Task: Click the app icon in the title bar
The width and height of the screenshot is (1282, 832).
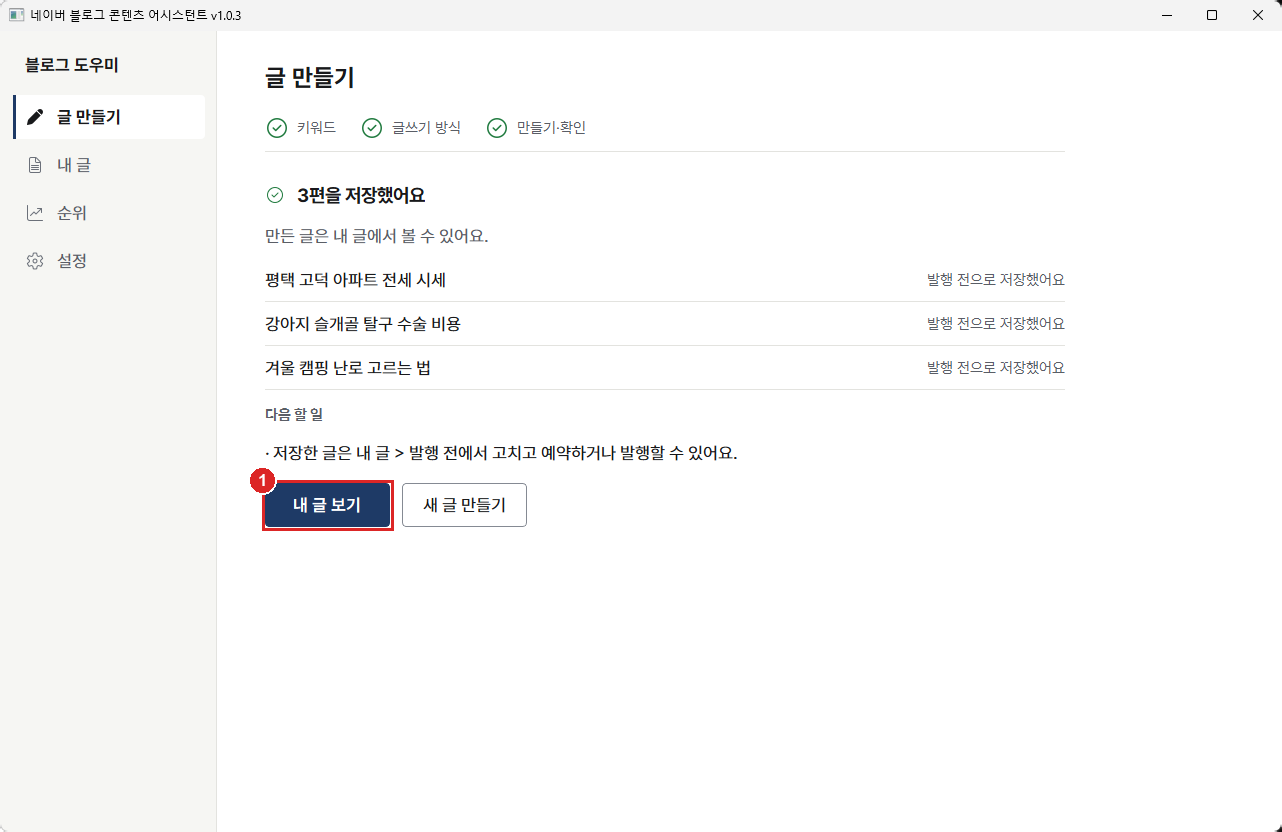Action: pyautogui.click(x=16, y=16)
